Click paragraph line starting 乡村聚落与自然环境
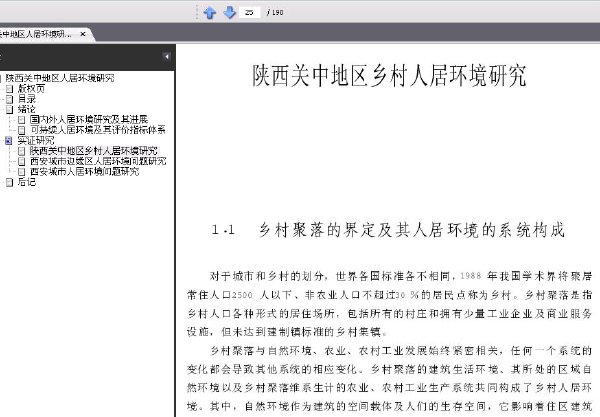 pos(401,350)
